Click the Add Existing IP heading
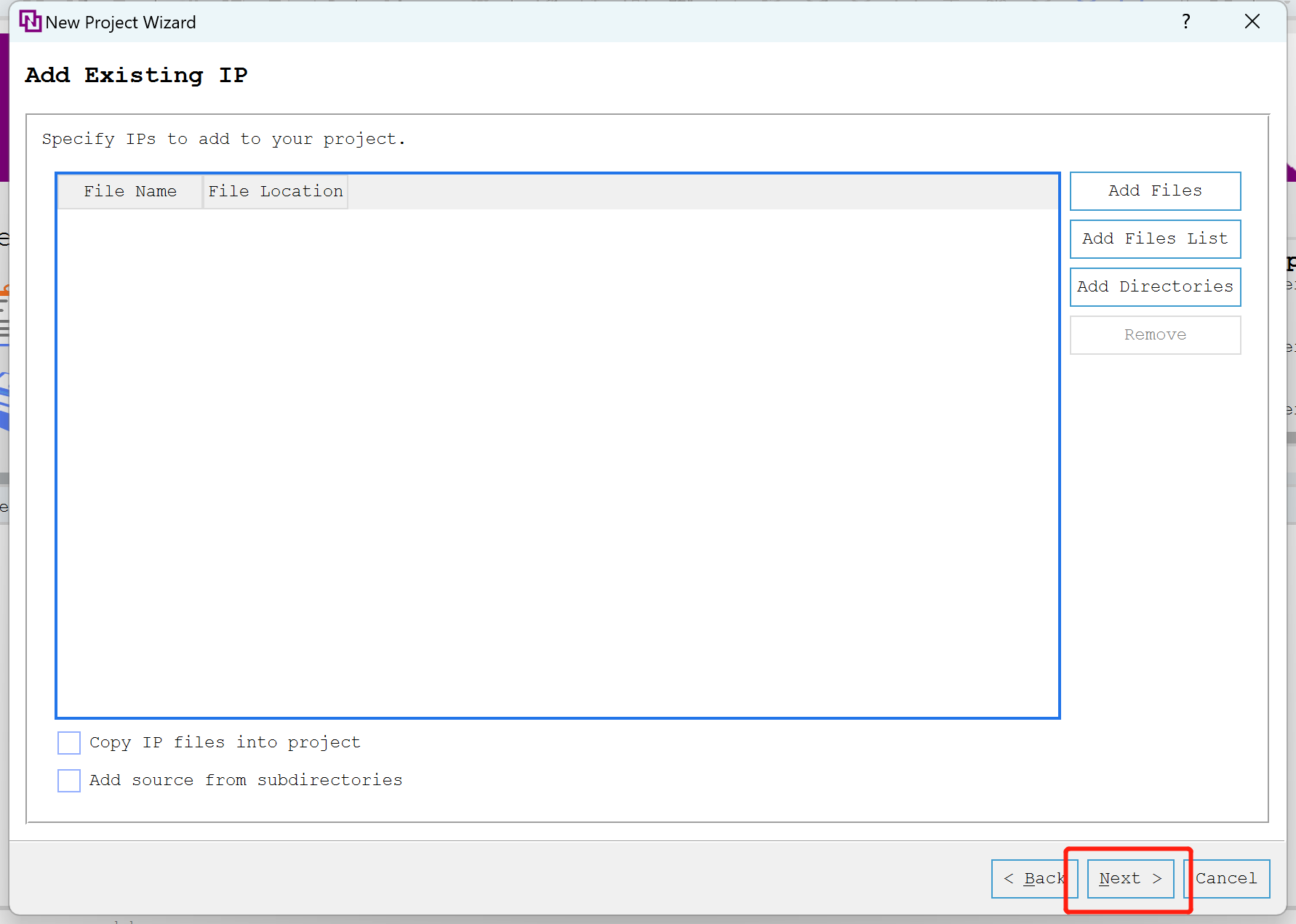Viewport: 1296px width, 924px height. (x=137, y=76)
